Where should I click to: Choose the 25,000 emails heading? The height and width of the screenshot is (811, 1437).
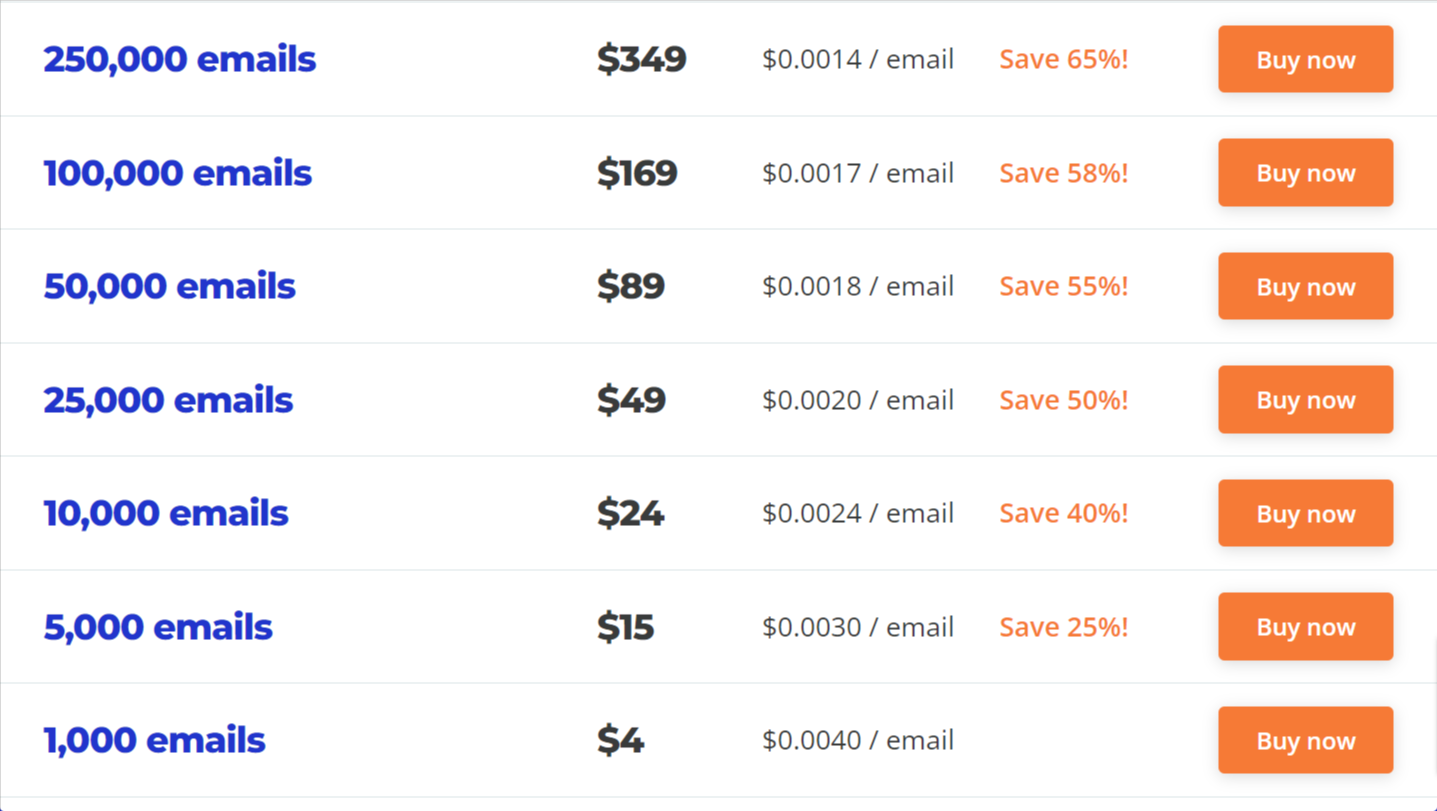click(x=168, y=400)
